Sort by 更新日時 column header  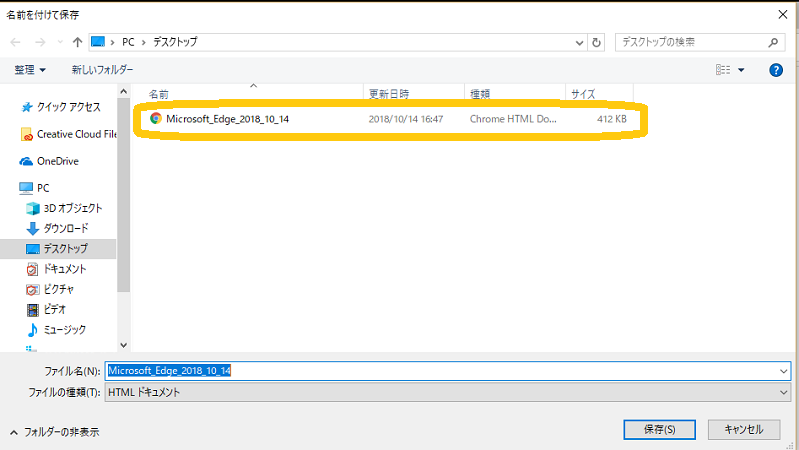pyautogui.click(x=389, y=94)
